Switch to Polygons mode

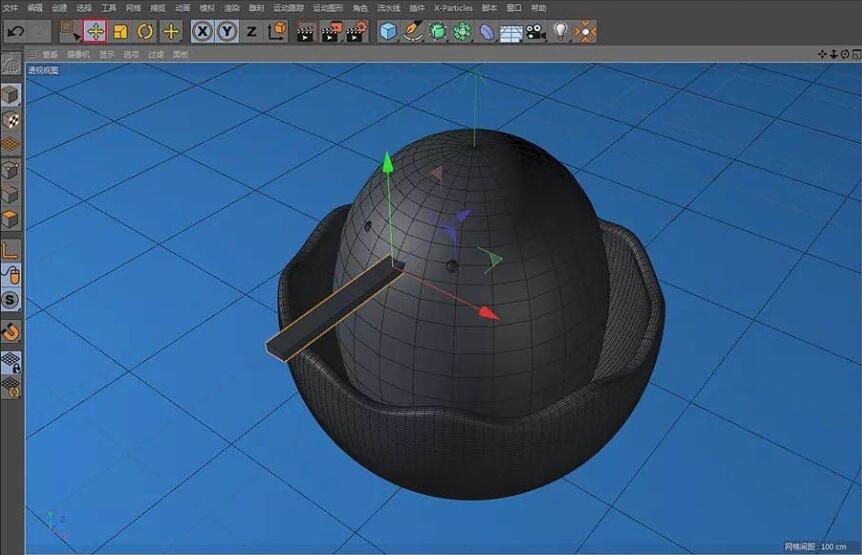10,219
